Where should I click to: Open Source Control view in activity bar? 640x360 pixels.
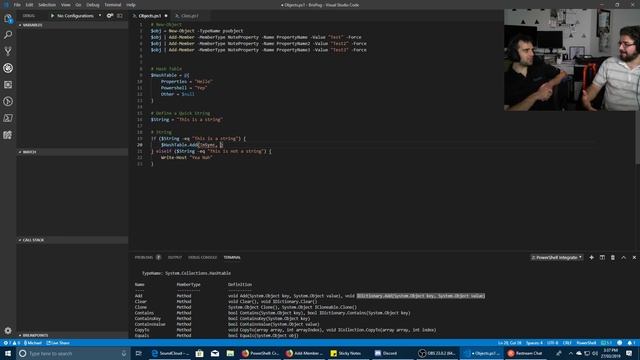(x=8, y=51)
